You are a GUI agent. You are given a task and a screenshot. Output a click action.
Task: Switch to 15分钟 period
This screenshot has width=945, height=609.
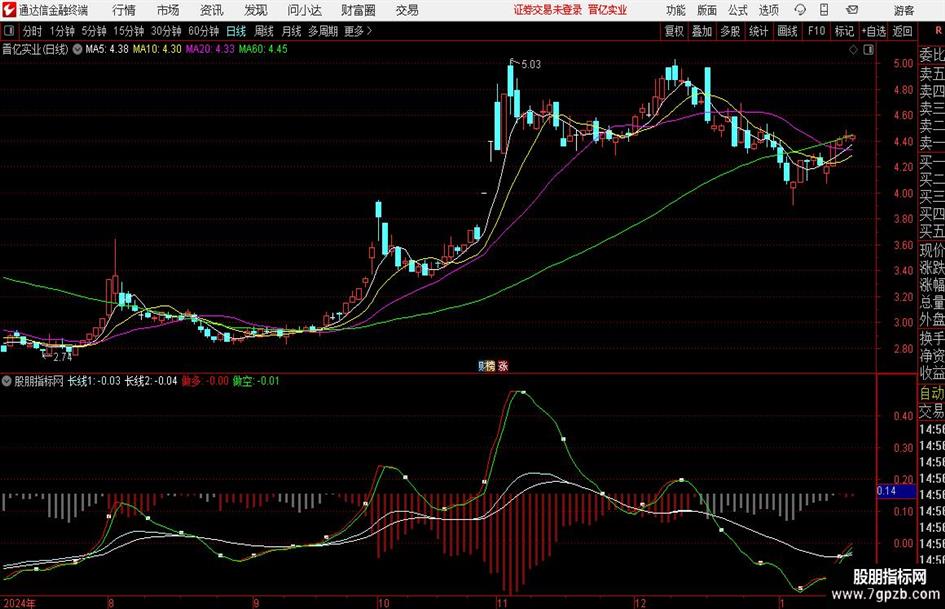pos(128,31)
